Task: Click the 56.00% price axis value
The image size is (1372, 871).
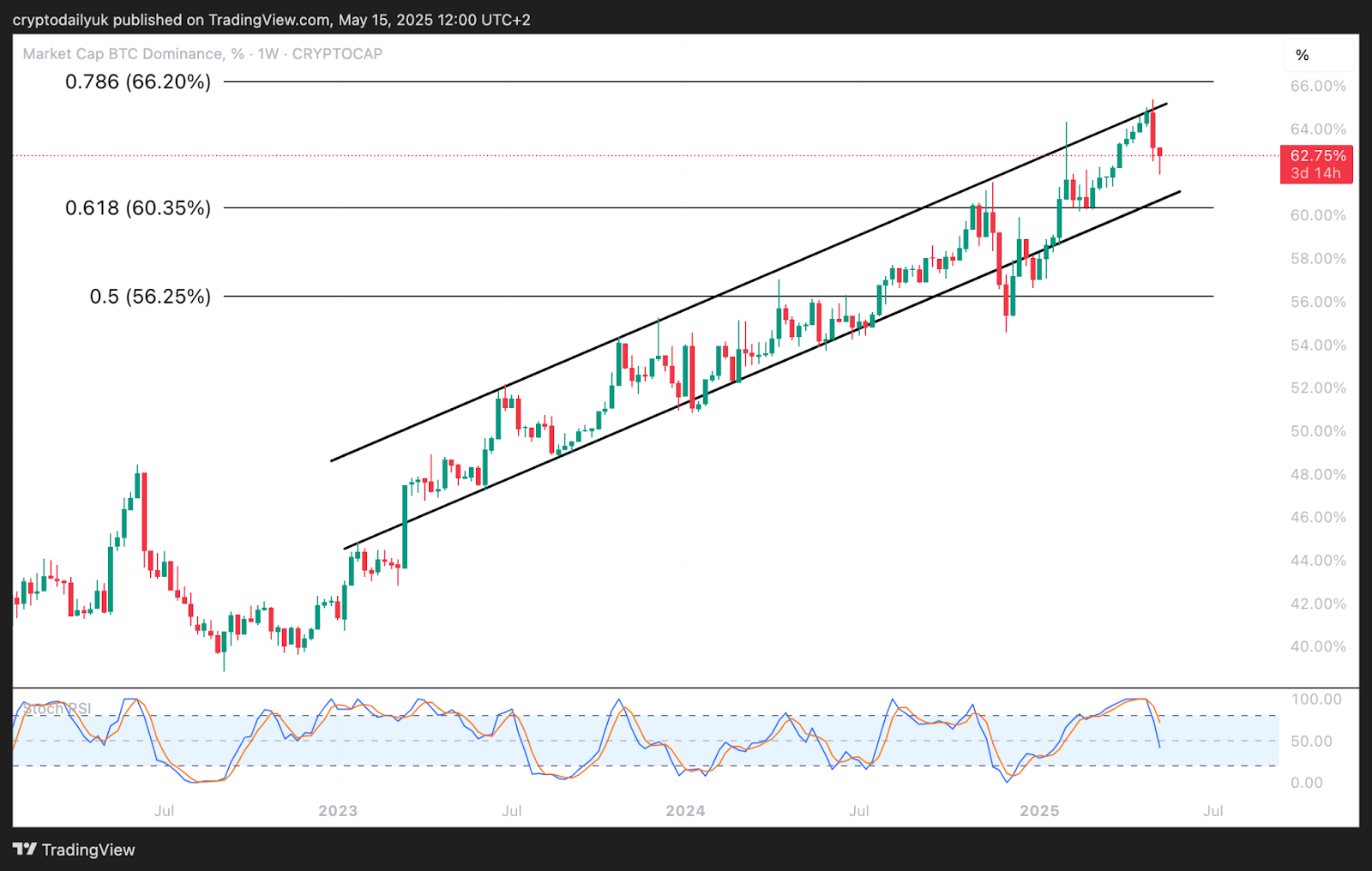Action: [1318, 302]
